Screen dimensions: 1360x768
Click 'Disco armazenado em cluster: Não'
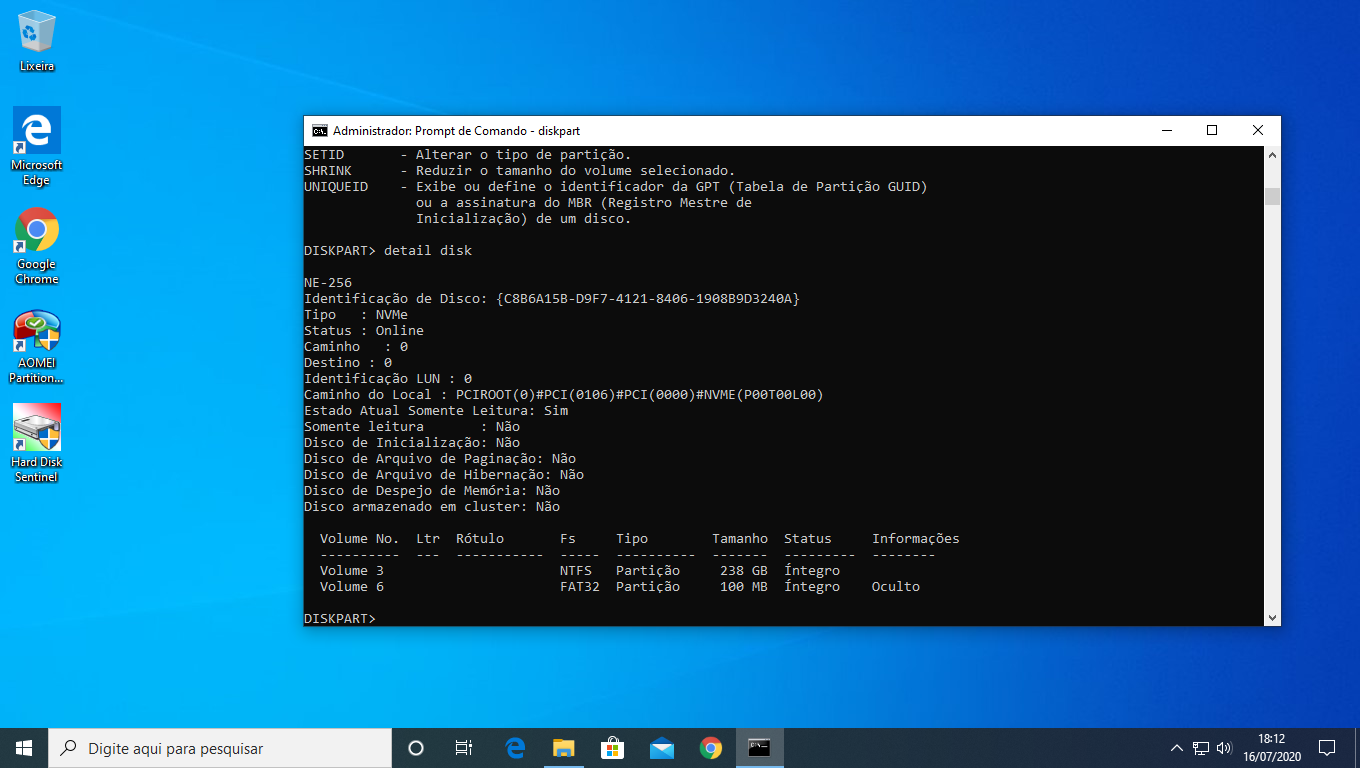pos(432,507)
